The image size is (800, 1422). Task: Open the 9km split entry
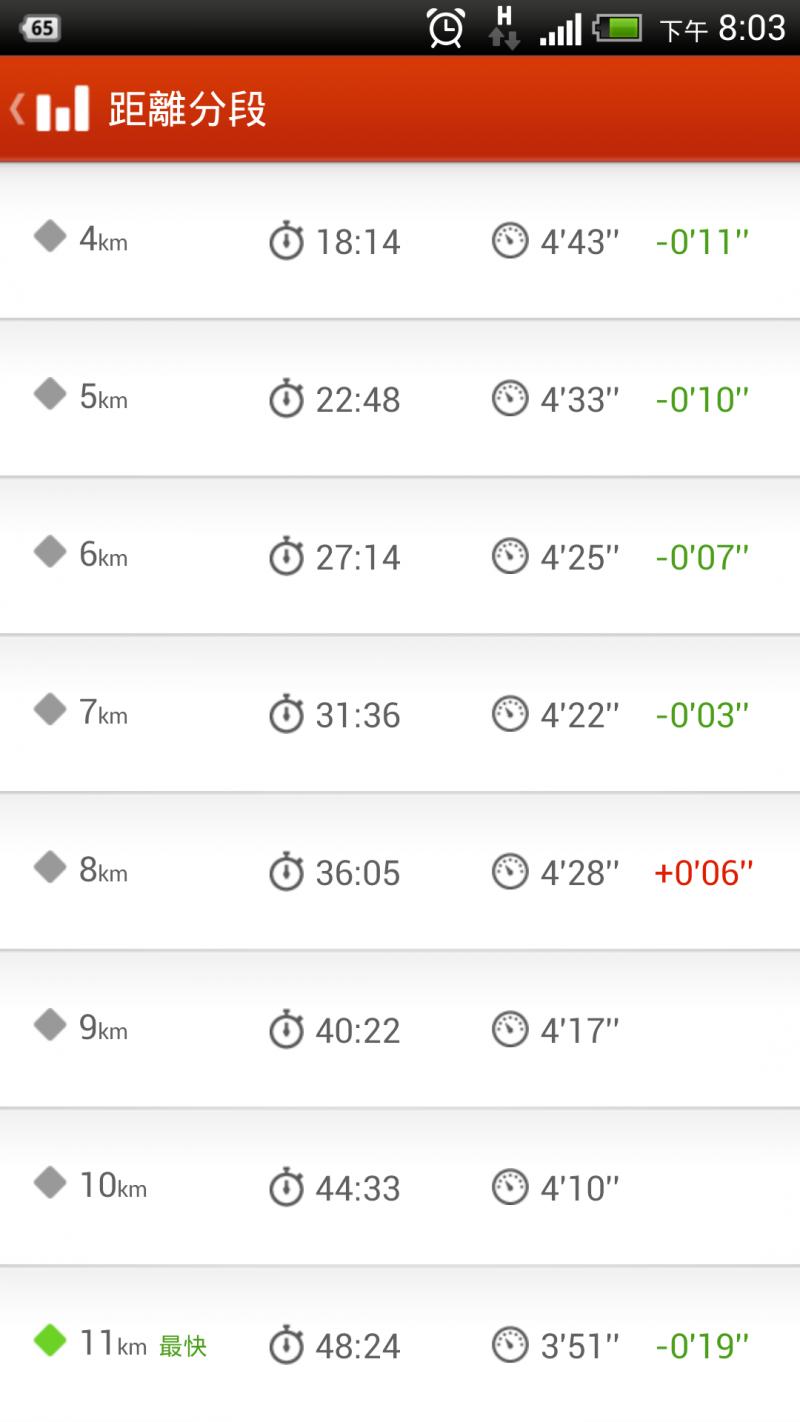pos(400,1029)
